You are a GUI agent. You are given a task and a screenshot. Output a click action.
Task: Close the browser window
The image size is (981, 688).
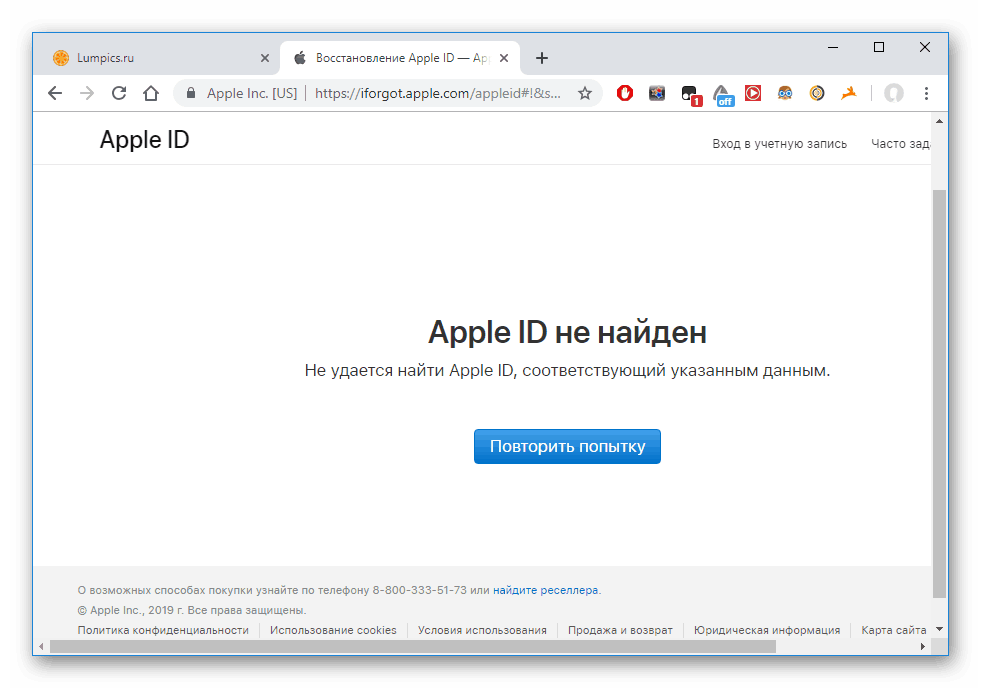pyautogui.click(x=925, y=48)
